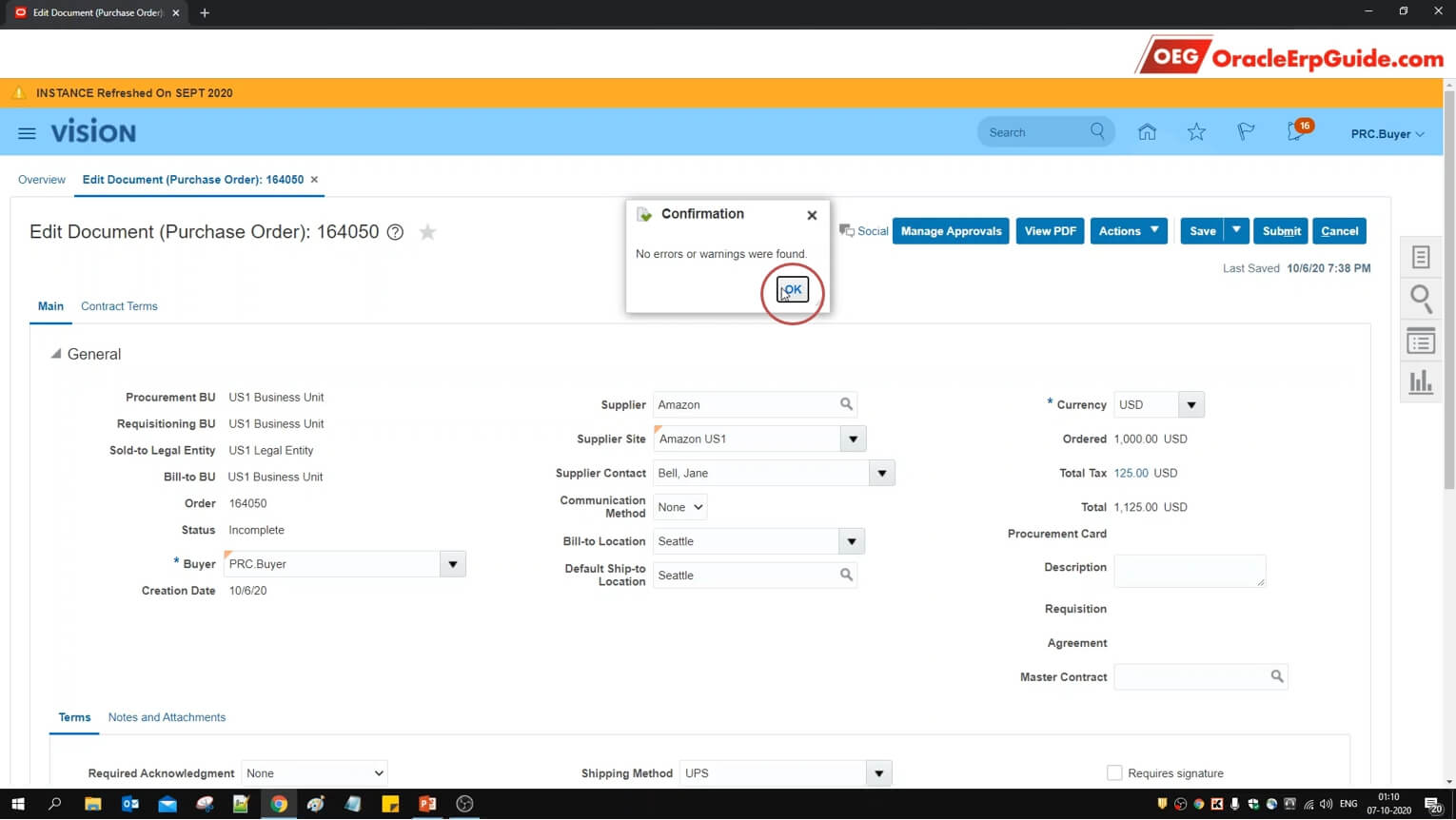This screenshot has height=820, width=1456.
Task: Search Default Ship-to Location magnifier
Action: click(x=846, y=575)
